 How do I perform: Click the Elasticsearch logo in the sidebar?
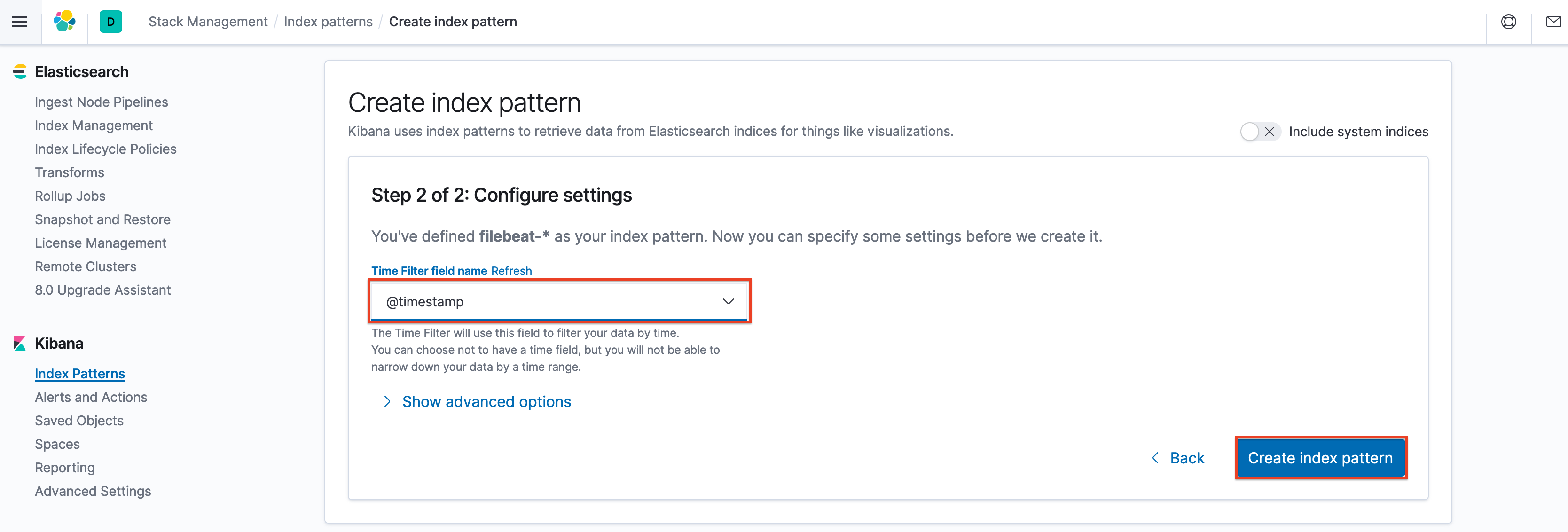[20, 71]
